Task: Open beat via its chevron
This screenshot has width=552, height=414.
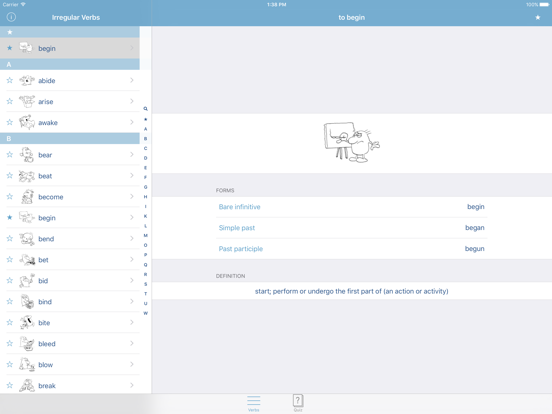Action: [x=132, y=176]
